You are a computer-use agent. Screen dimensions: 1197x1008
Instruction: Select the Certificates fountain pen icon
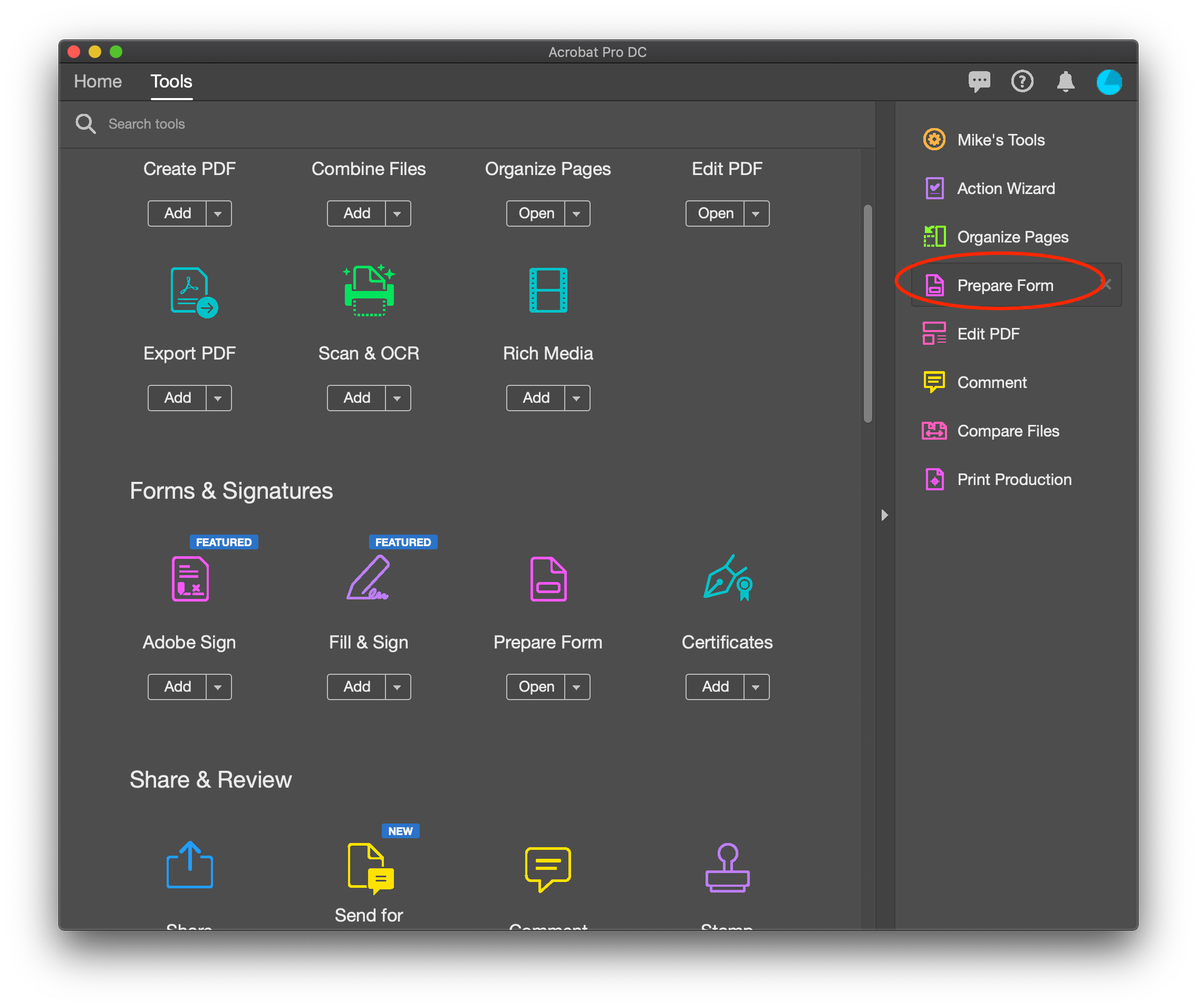point(726,579)
